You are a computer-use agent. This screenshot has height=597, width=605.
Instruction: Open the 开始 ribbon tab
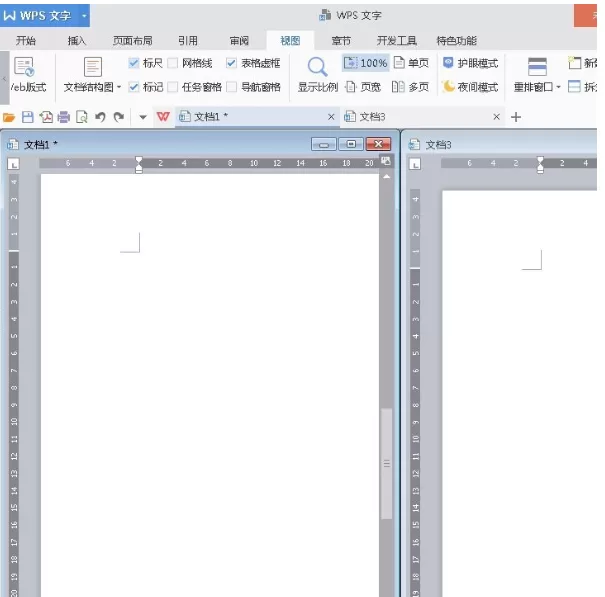tap(26, 41)
